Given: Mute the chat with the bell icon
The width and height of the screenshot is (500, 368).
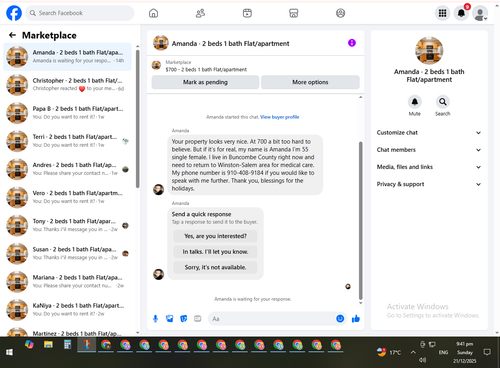Looking at the screenshot, I should click(415, 102).
